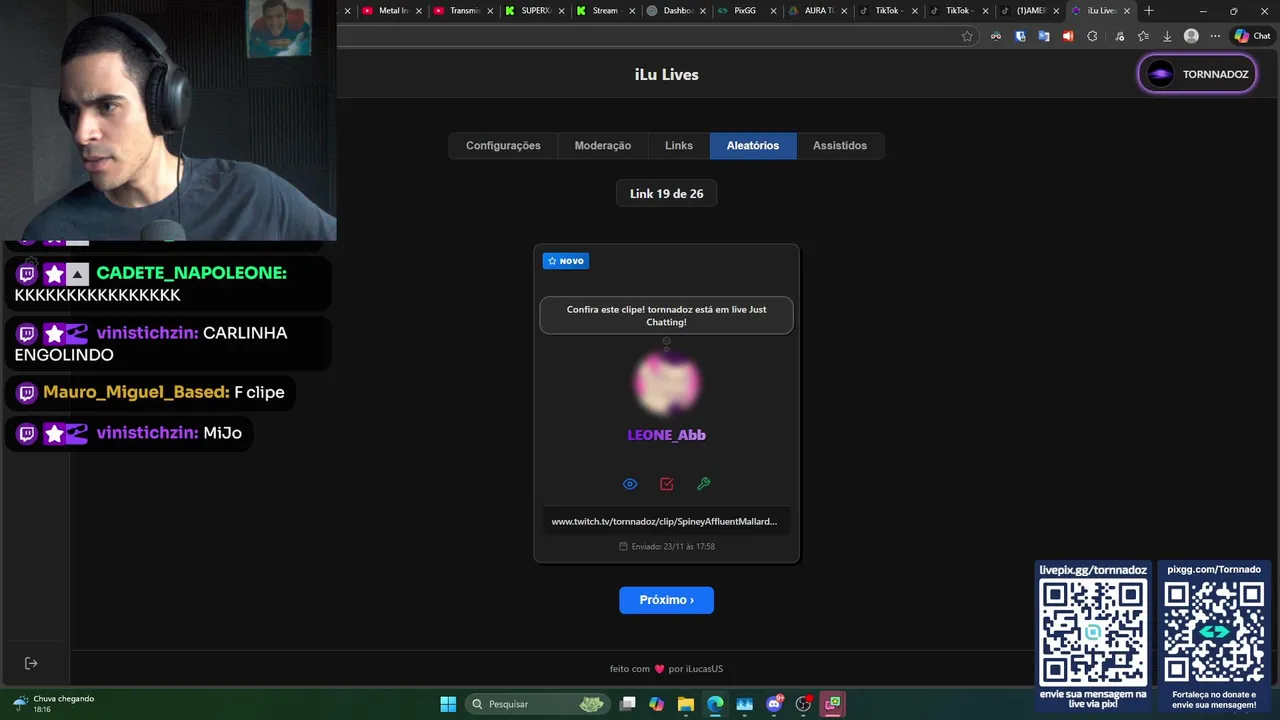This screenshot has width=1280, height=720.
Task: Click the green wrench icon on clip card
Action: pyautogui.click(x=704, y=484)
